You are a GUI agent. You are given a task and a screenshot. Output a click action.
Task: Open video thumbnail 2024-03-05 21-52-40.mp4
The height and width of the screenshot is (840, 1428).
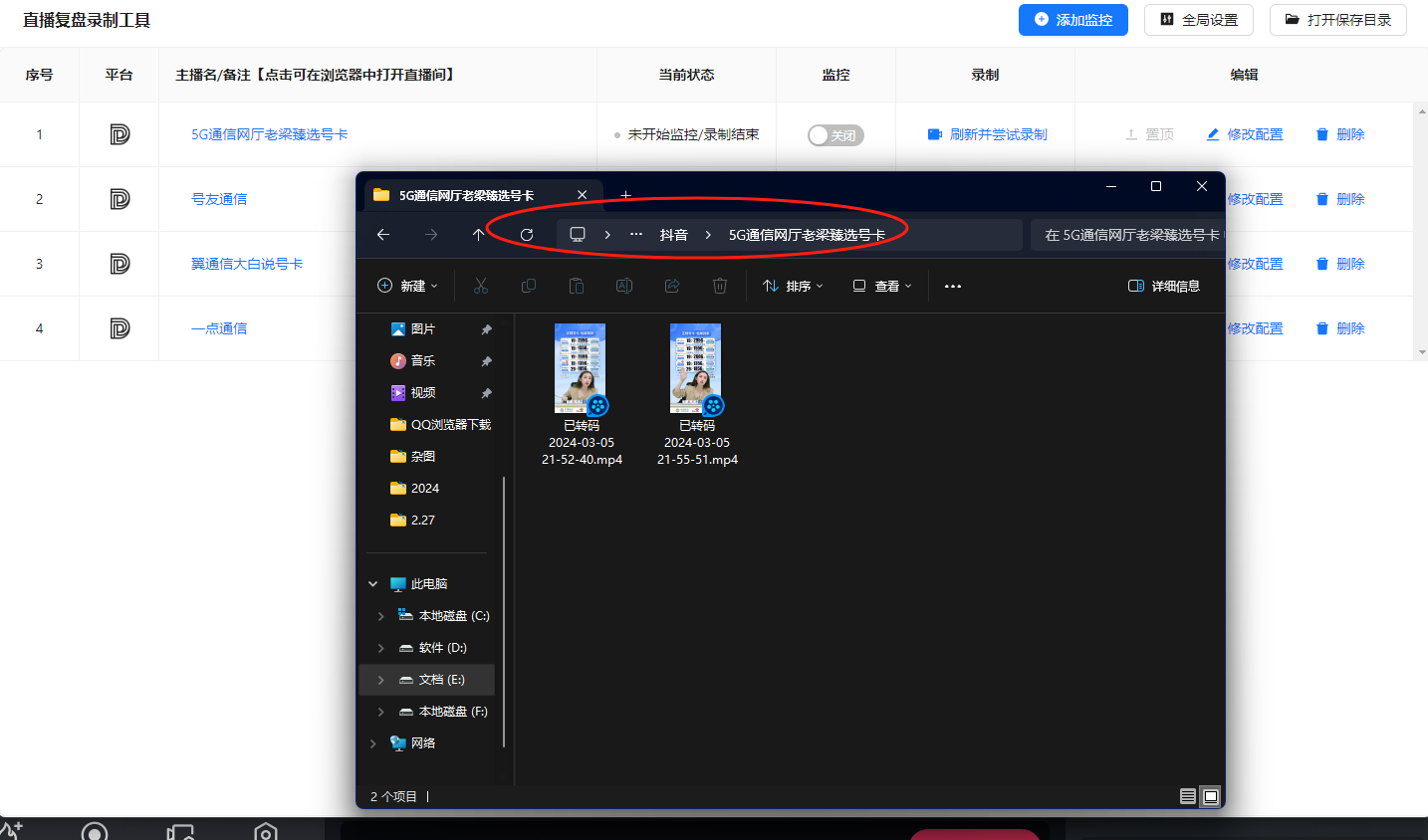(581, 368)
